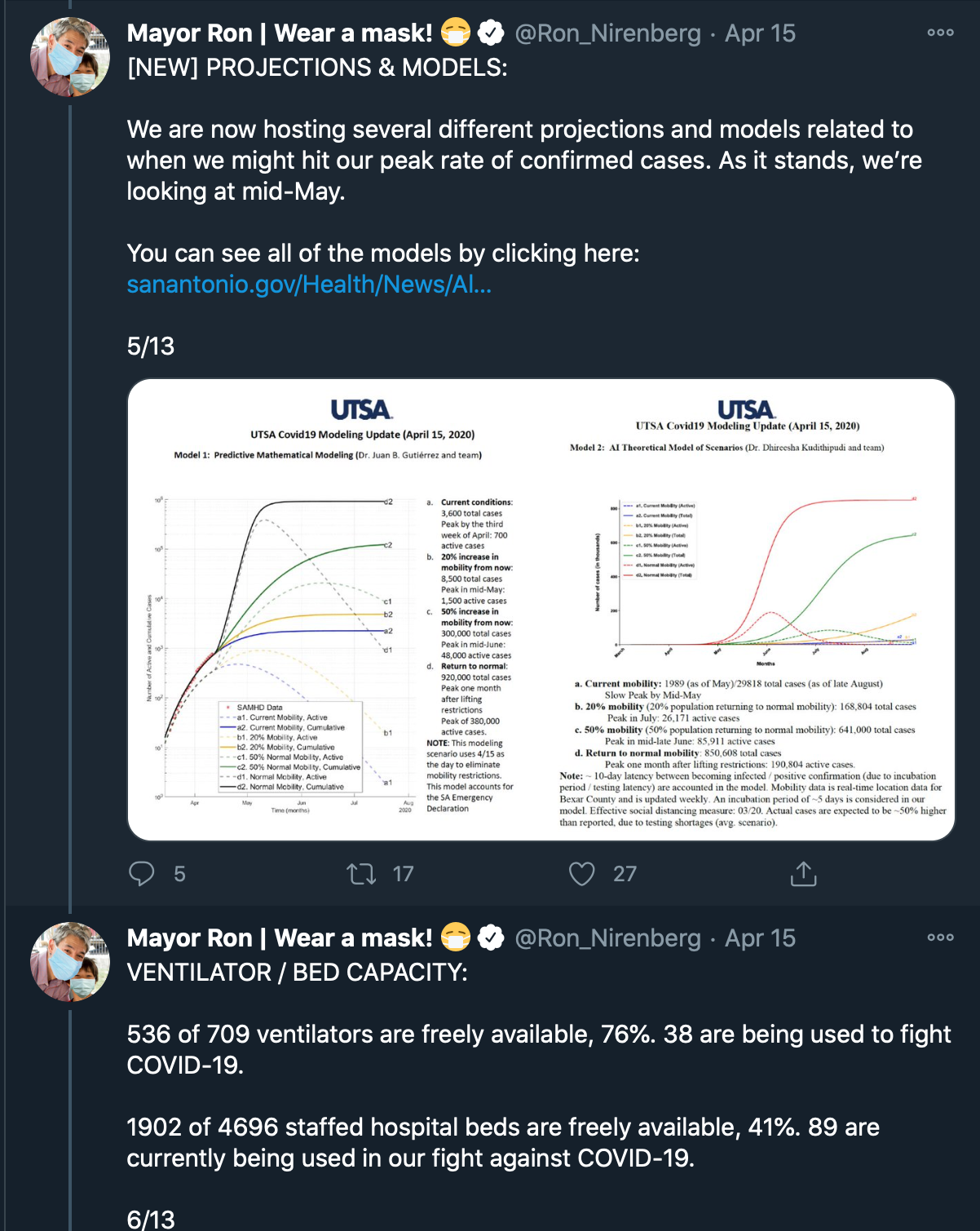Viewport: 980px width, 1231px height.
Task: Click the Apr 15 timestamp on the first tweet
Action: [760, 33]
